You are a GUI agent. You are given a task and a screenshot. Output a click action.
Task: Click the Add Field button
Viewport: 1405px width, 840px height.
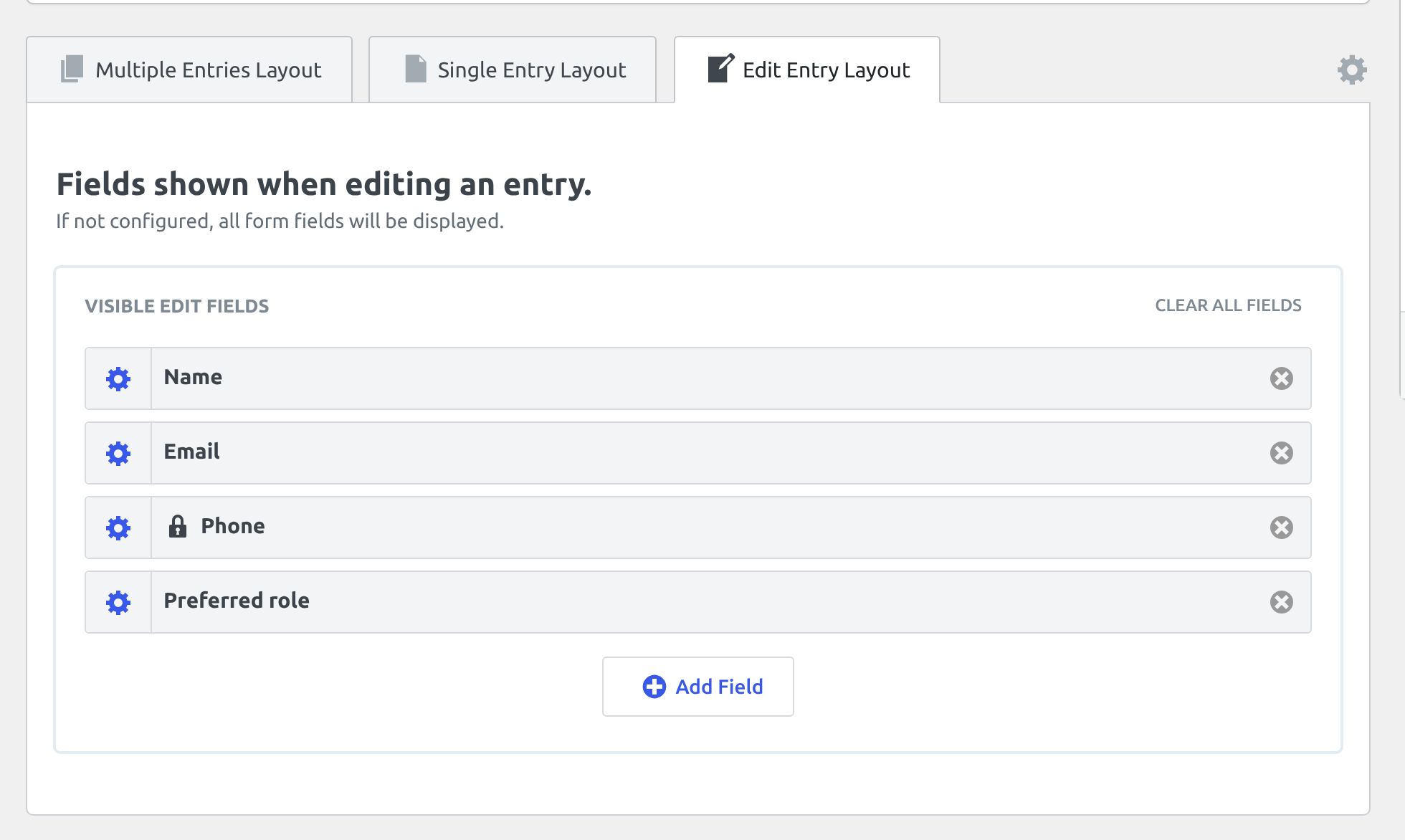(698, 687)
